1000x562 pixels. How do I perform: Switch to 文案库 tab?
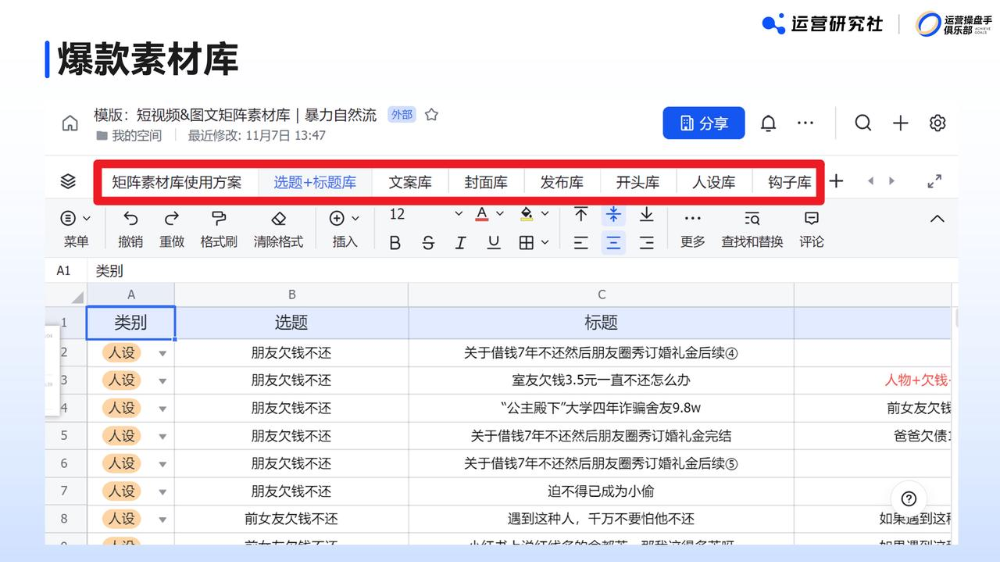tap(410, 182)
